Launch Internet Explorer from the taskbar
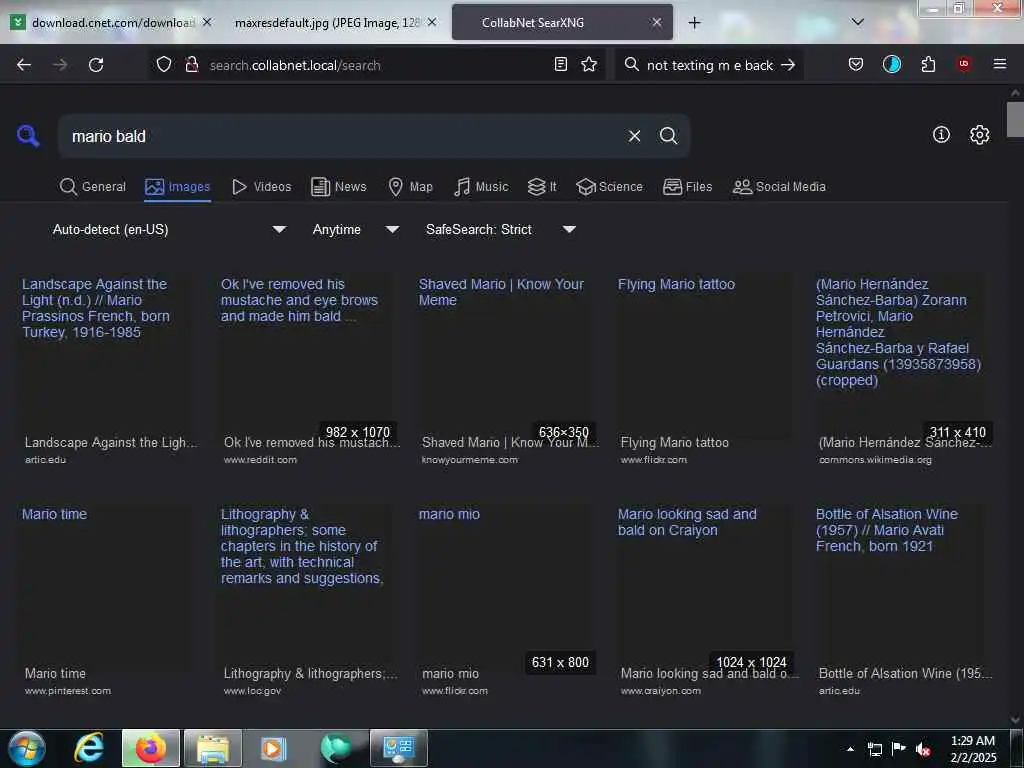 pos(88,748)
